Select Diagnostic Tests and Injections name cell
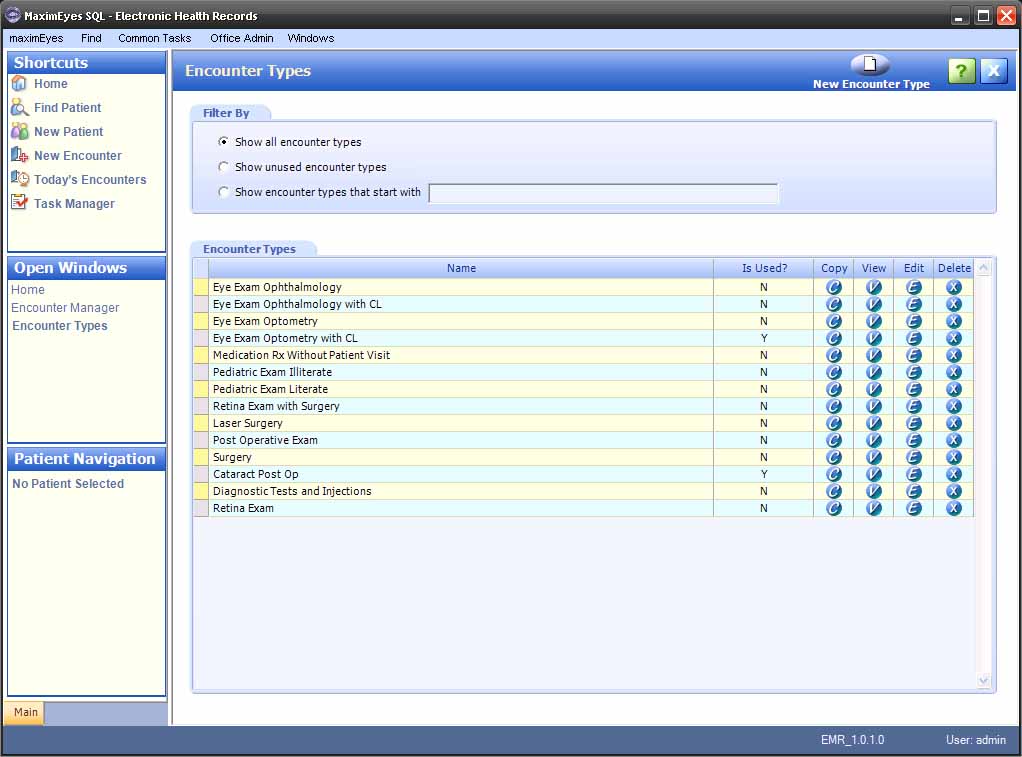1022x757 pixels. [x=461, y=491]
